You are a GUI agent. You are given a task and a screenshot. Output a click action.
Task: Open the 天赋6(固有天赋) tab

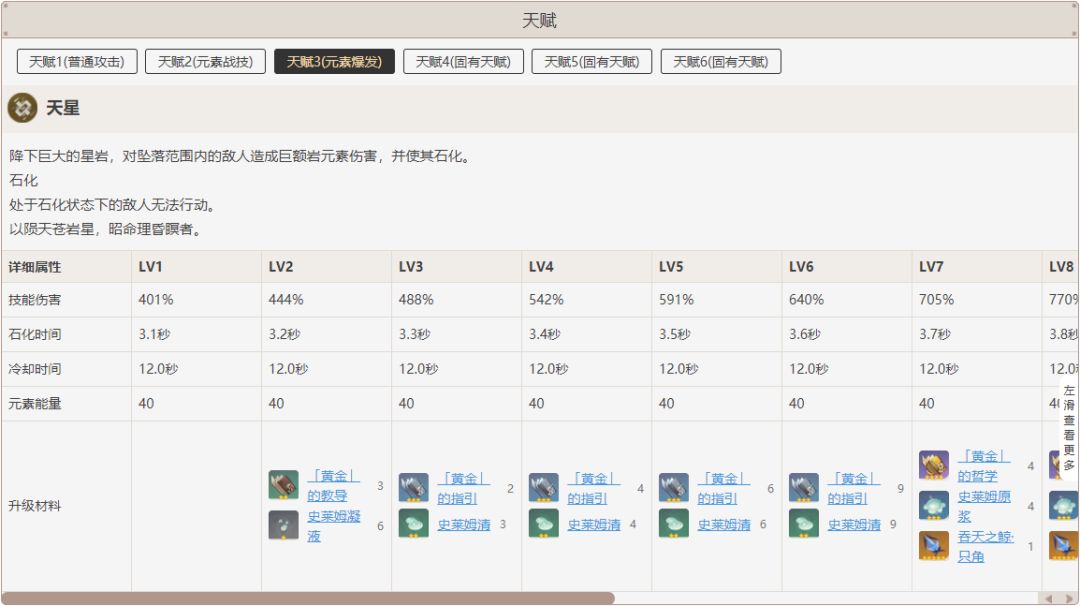[x=720, y=61]
